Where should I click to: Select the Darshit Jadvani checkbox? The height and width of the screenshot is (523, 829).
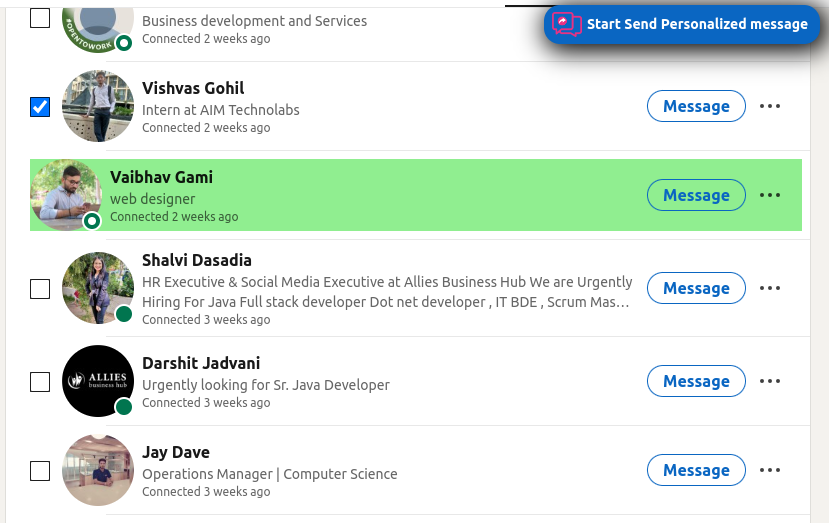click(40, 382)
